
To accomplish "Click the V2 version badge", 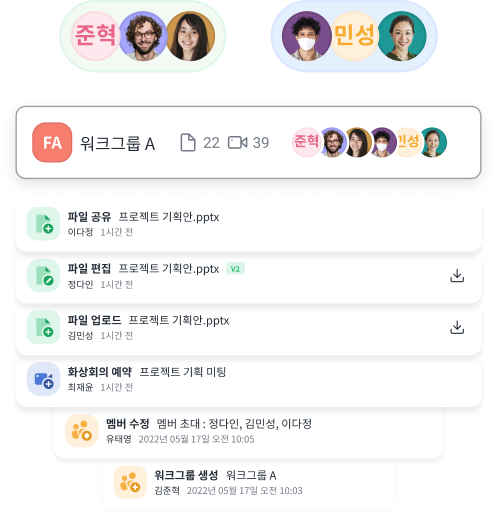I will [x=235, y=269].
